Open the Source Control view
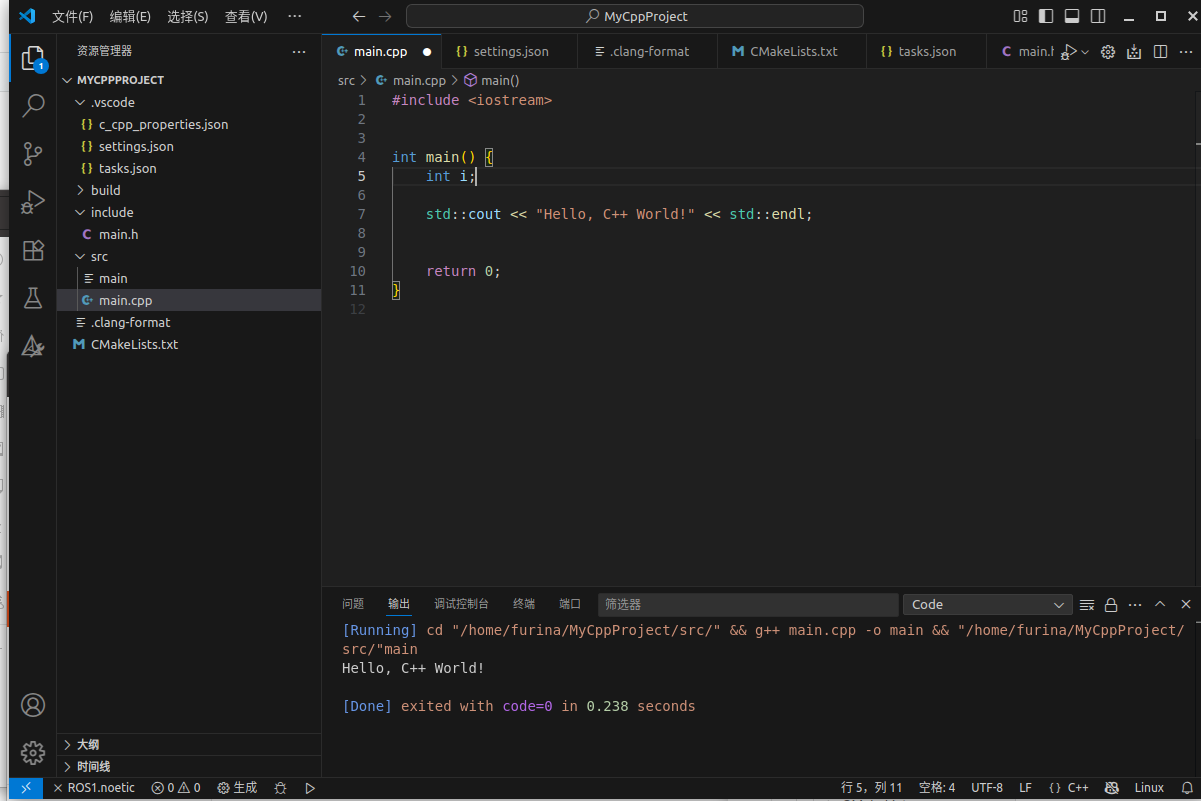Screen dimensions: 1201x801 [33, 154]
